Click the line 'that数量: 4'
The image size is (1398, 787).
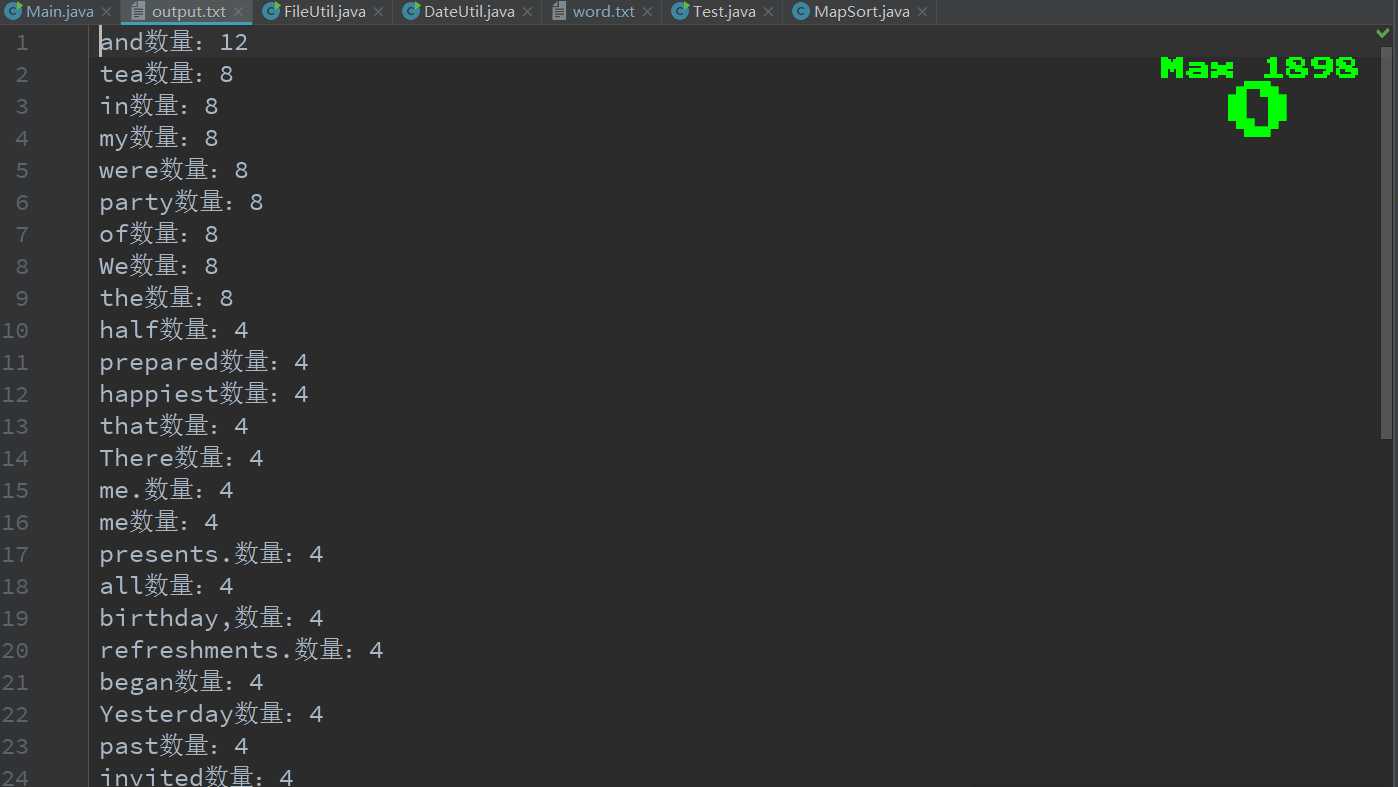pyautogui.click(x=174, y=426)
